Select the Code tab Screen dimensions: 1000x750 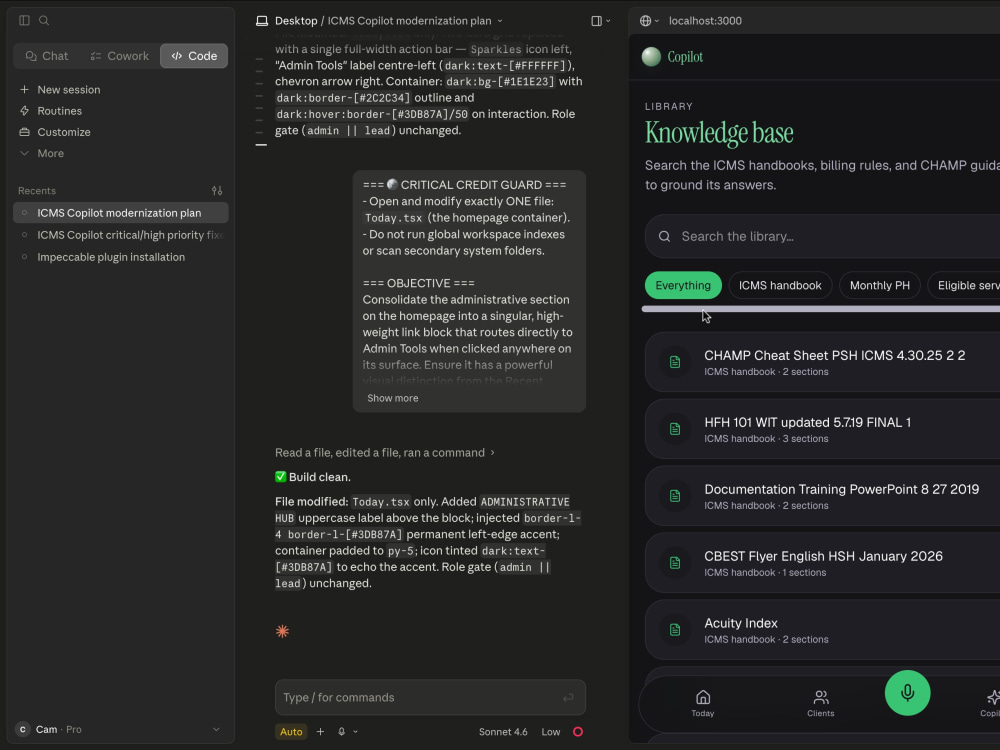[194, 56]
